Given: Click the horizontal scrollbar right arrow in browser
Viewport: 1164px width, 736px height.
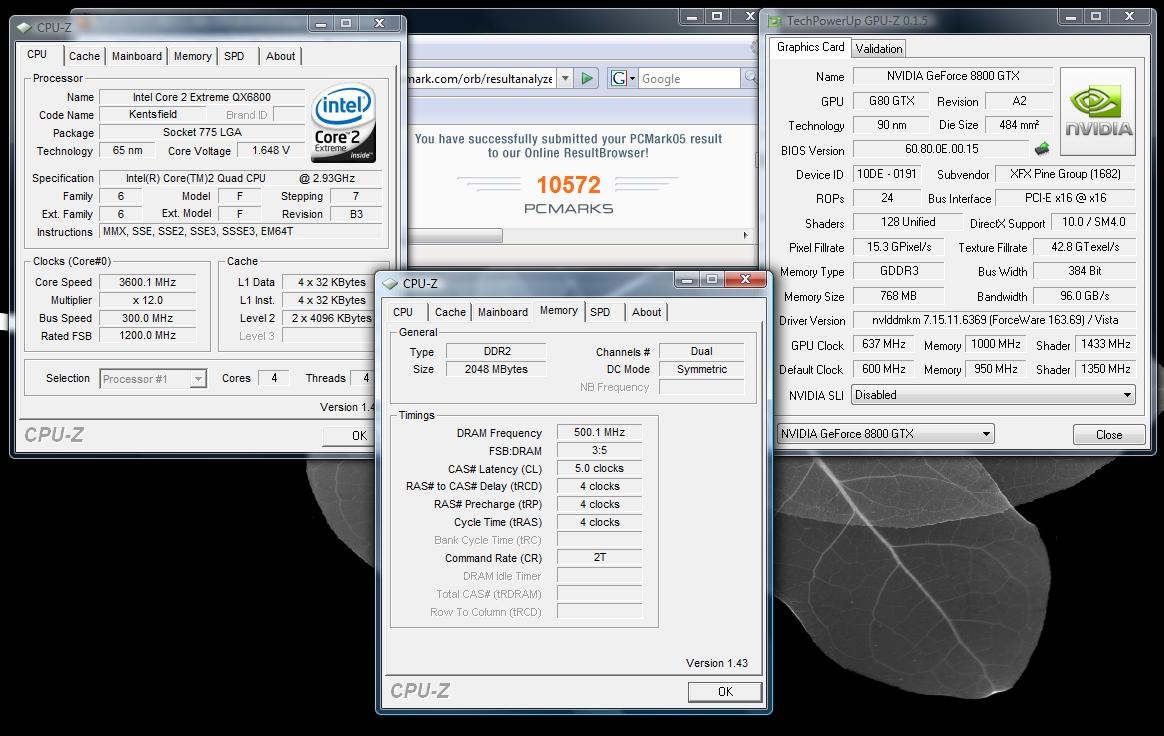Looking at the screenshot, I should [745, 235].
